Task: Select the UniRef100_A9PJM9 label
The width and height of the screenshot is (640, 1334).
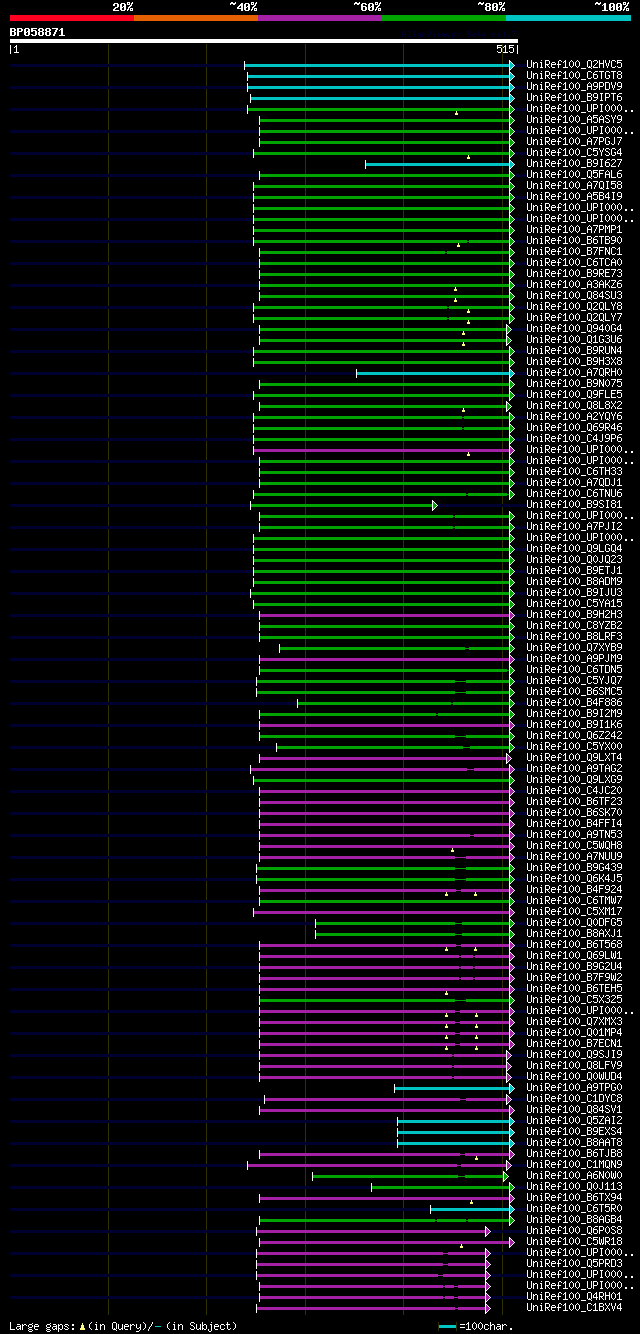Action: coord(574,658)
